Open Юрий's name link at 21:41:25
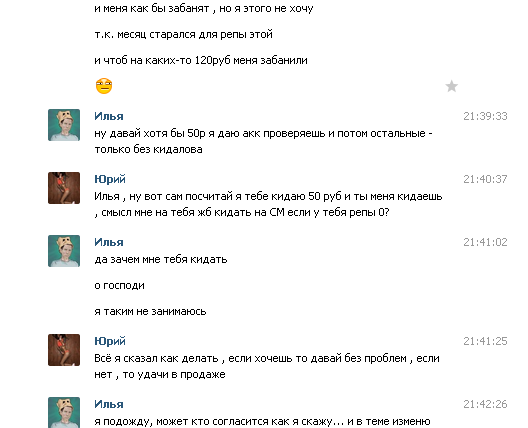Image resolution: width=528 pixels, height=428 pixels. (110, 341)
